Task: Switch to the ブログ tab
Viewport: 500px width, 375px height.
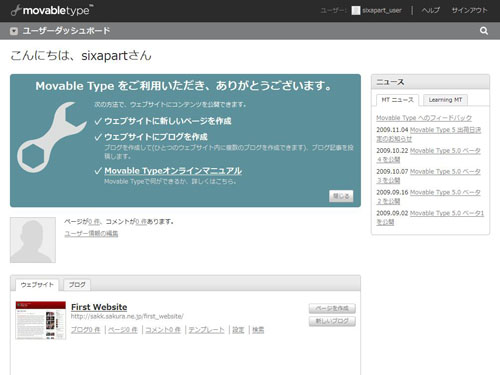Action: pyautogui.click(x=77, y=285)
